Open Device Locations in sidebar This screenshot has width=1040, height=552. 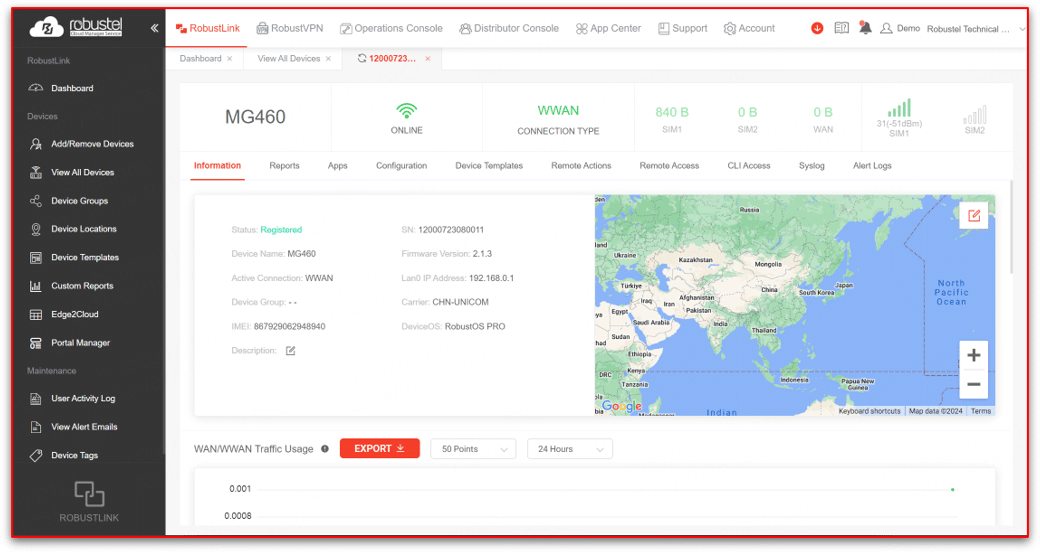click(x=84, y=229)
